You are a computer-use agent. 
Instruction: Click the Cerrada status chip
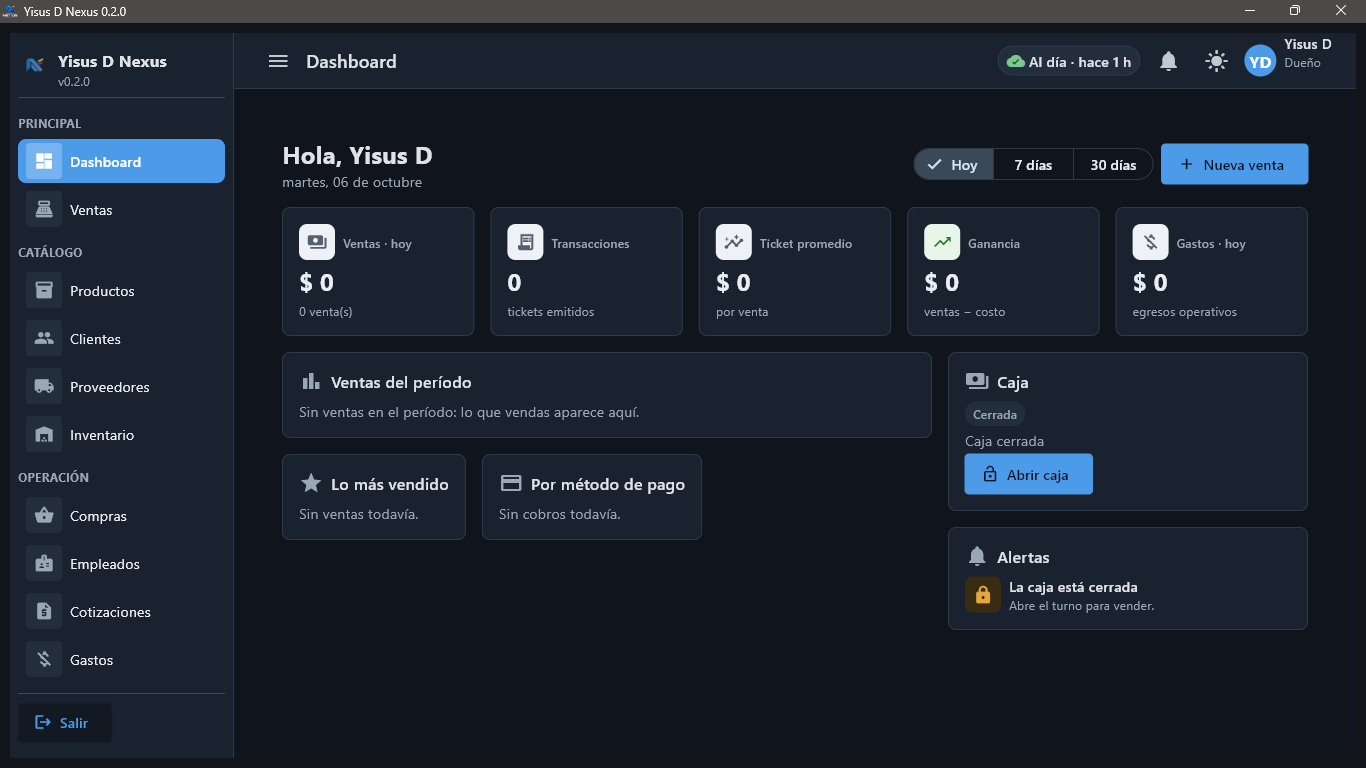995,414
